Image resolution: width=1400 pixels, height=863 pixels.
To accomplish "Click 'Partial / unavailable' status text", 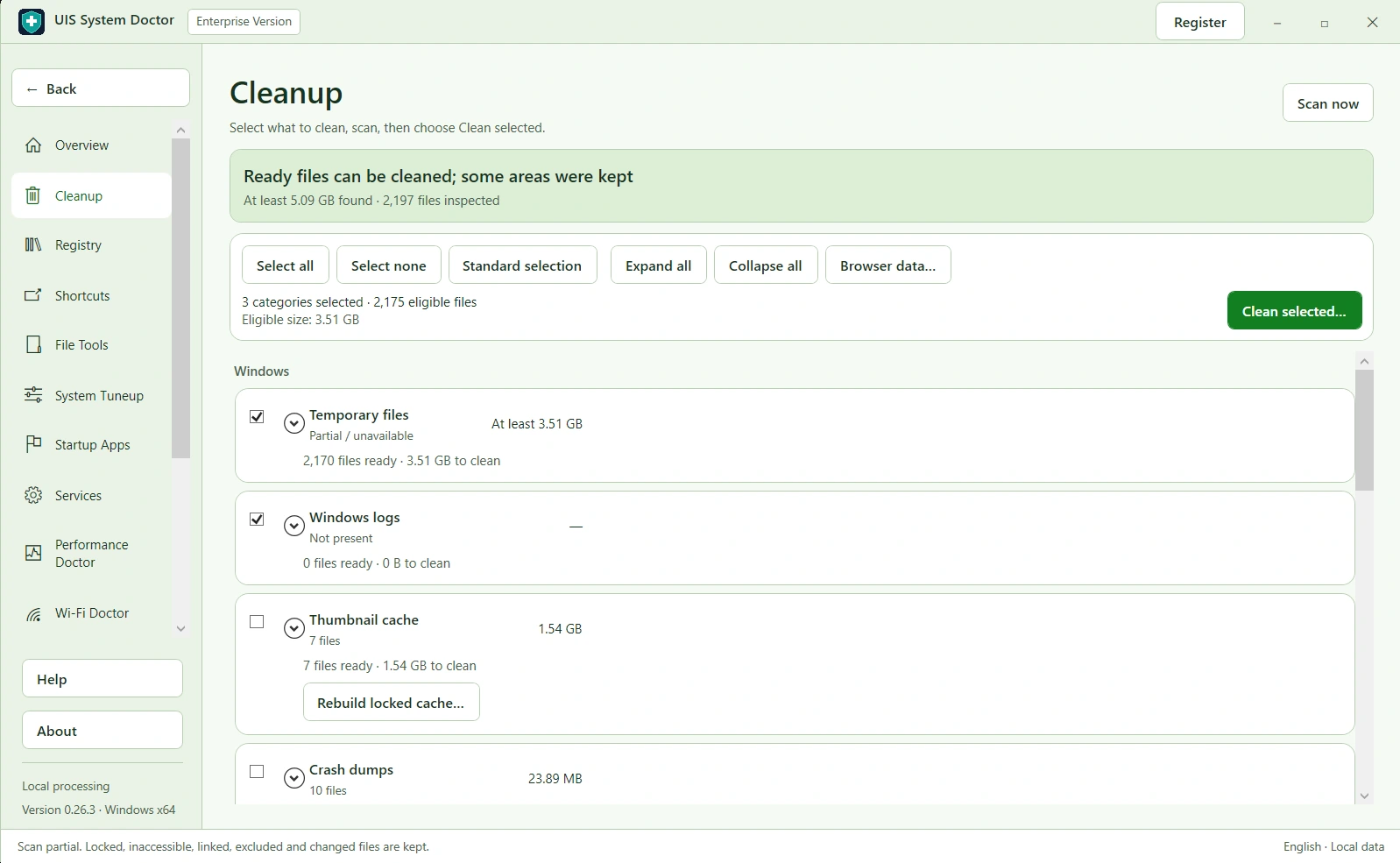I will click(x=361, y=436).
